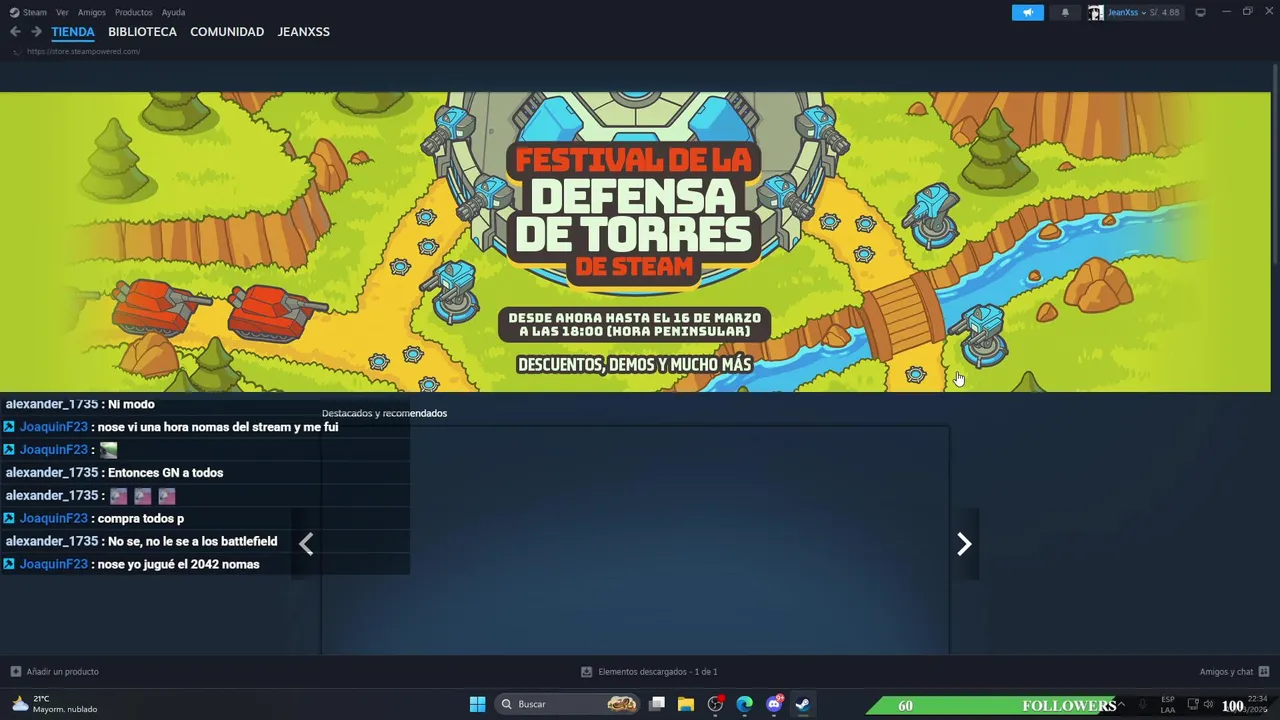Click the friends icon beside Amigos y chat

pyautogui.click(x=1264, y=672)
